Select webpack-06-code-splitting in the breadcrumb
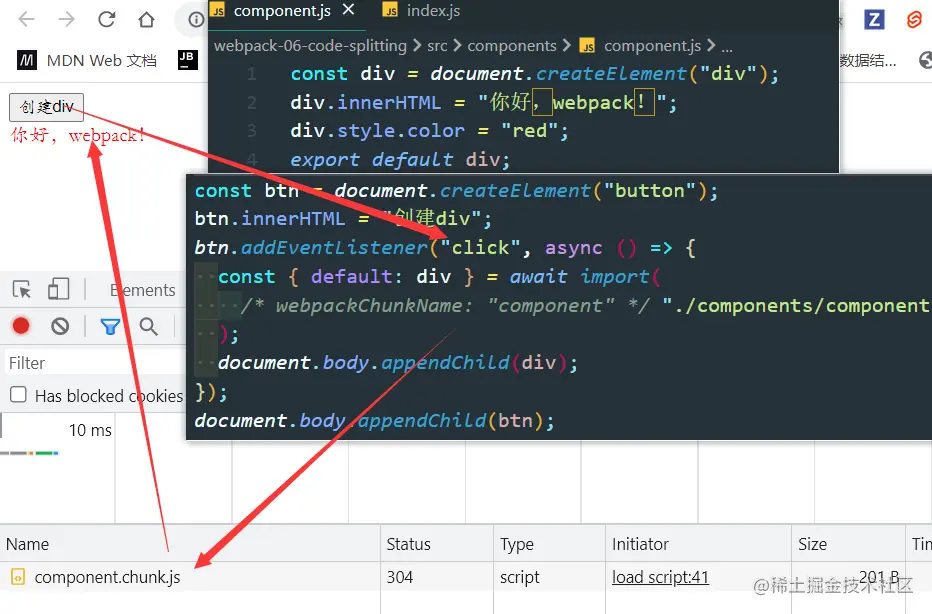Image resolution: width=932 pixels, height=614 pixels. [x=310, y=46]
